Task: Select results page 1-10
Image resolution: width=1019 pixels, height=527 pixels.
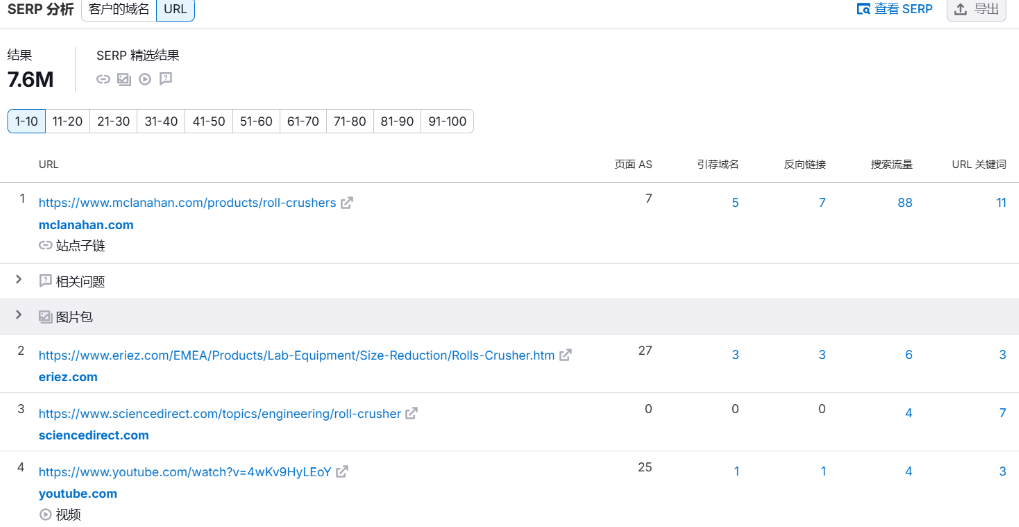Action: (x=27, y=122)
